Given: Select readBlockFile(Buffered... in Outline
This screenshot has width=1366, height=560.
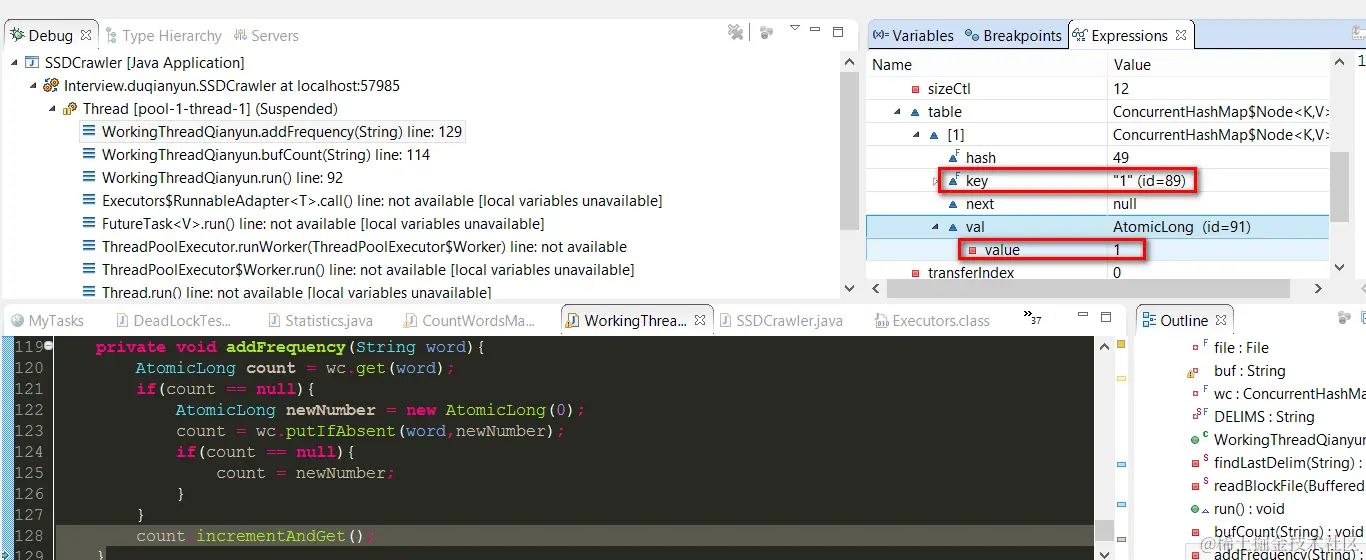Looking at the screenshot, I should pos(1277,486).
